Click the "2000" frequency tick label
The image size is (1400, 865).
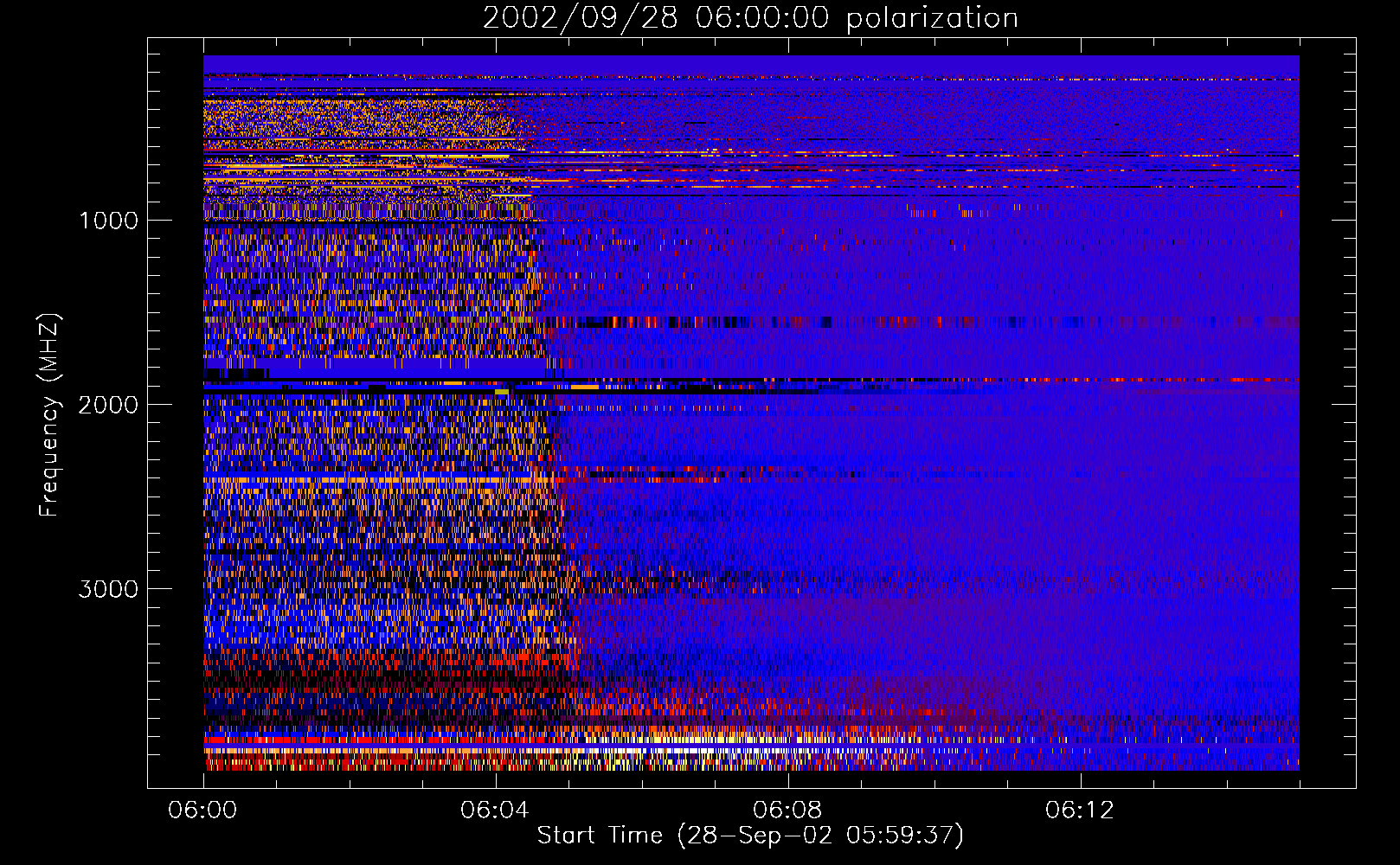pos(108,405)
